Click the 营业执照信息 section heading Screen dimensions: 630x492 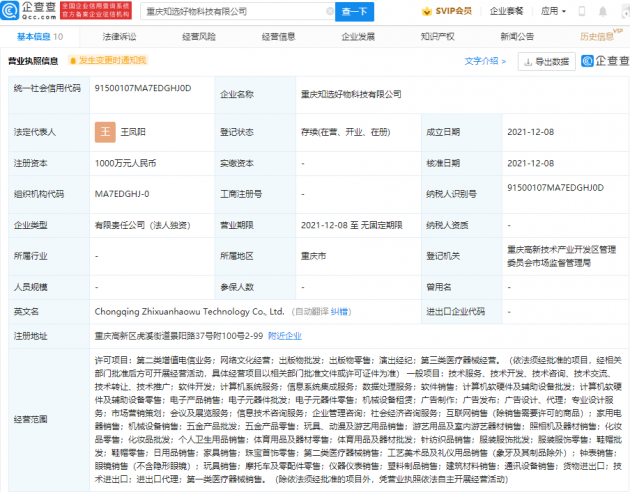pos(33,61)
